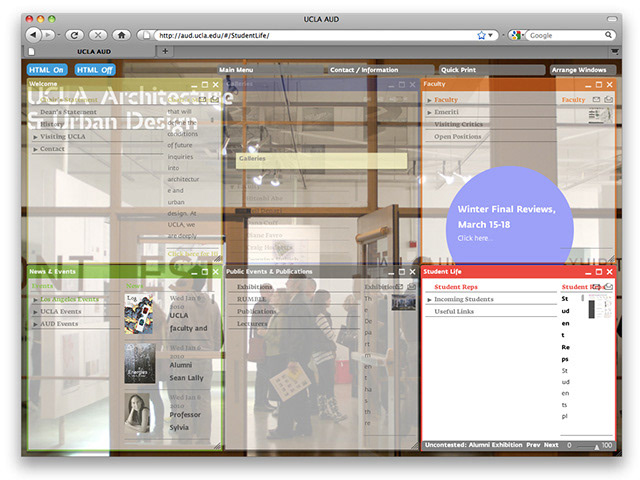This screenshot has height=480, width=640.
Task: Select Quick Print in the top bar
Action: (x=492, y=70)
